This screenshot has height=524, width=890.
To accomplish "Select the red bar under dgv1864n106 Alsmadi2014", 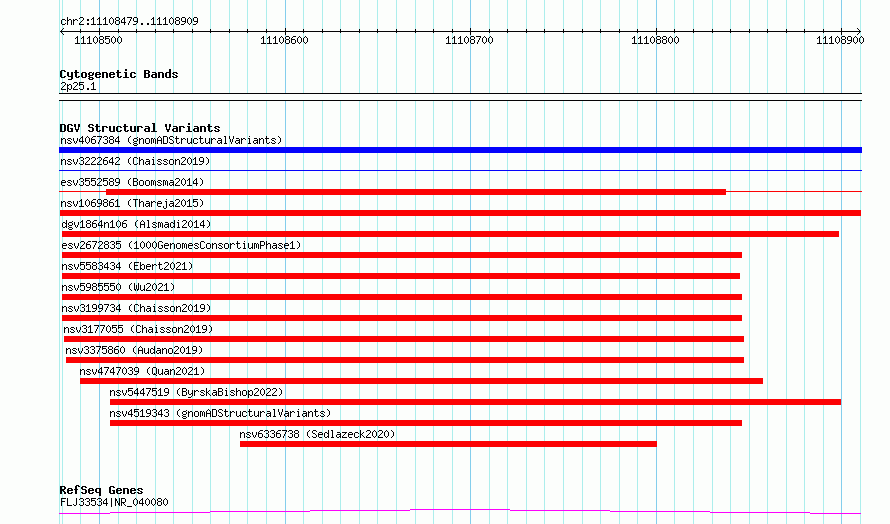I will 450,234.
